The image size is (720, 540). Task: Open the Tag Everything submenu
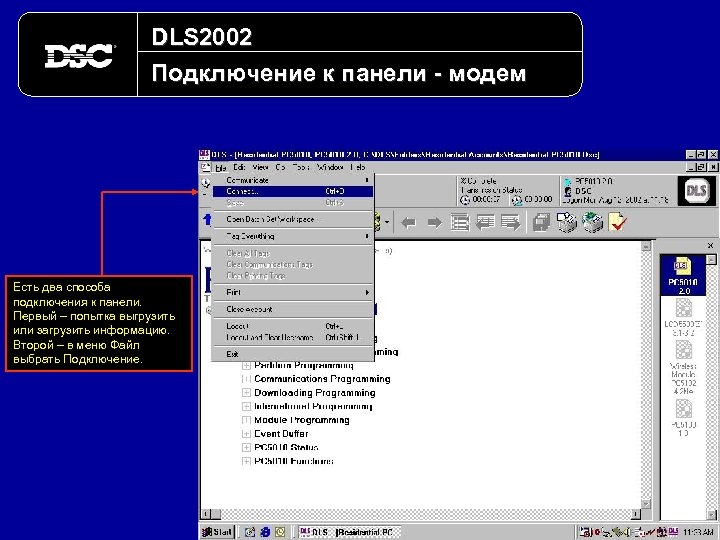(x=293, y=236)
